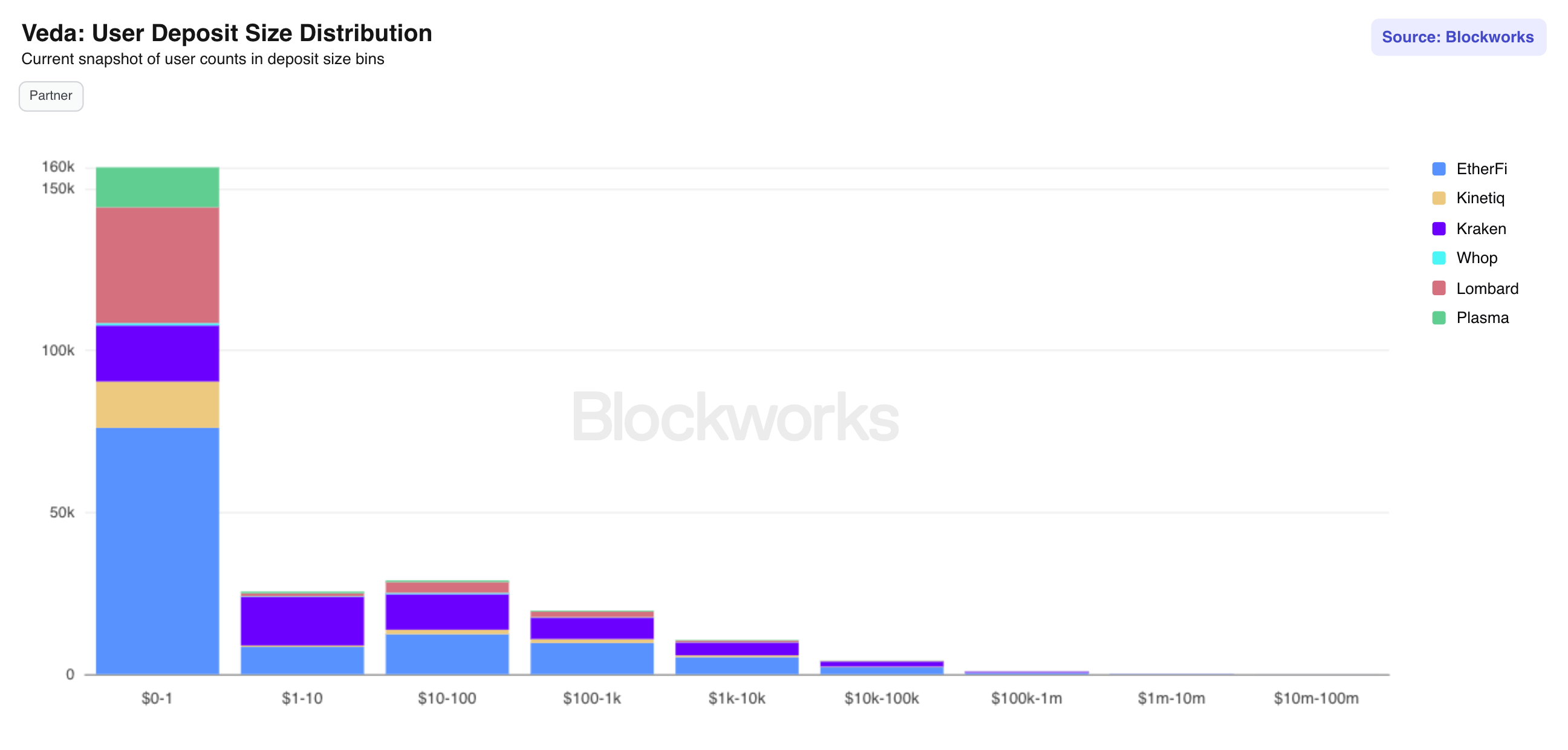Toggle Kraken purple legend swatch
Image resolution: width=1568 pixels, height=750 pixels.
pos(1439,229)
